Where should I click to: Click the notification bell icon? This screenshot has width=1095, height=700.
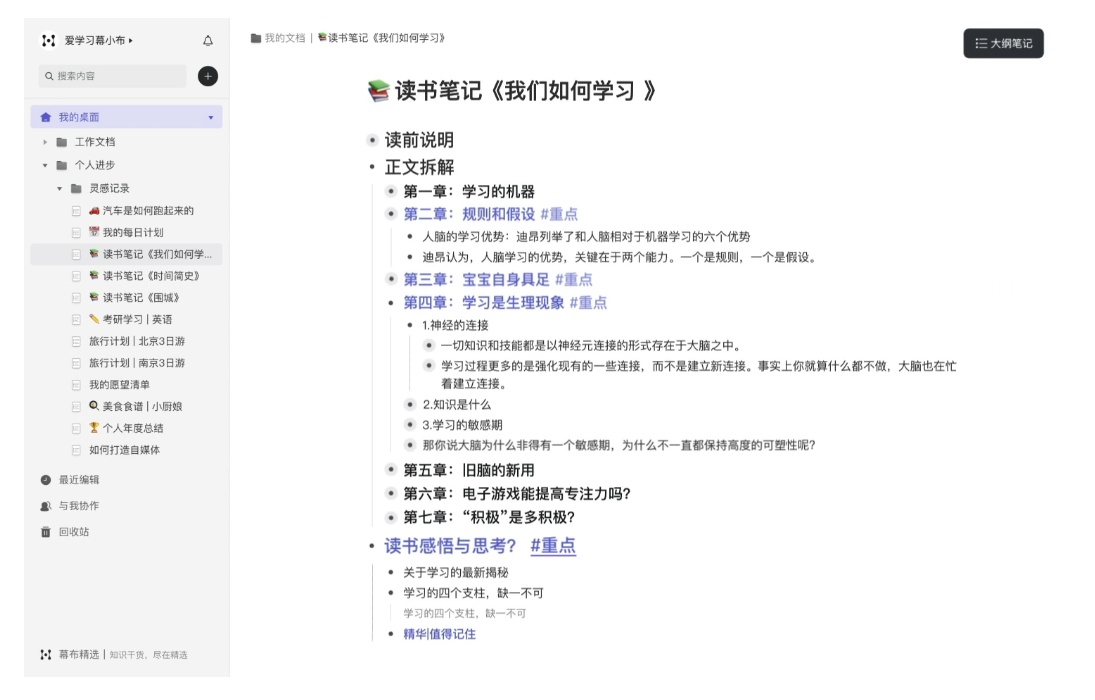[208, 41]
